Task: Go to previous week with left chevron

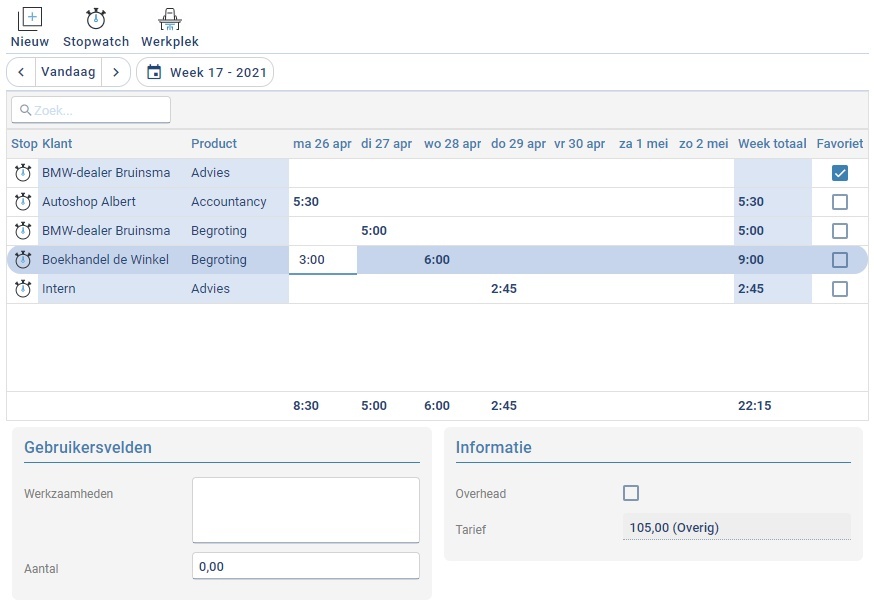Action: pyautogui.click(x=21, y=72)
